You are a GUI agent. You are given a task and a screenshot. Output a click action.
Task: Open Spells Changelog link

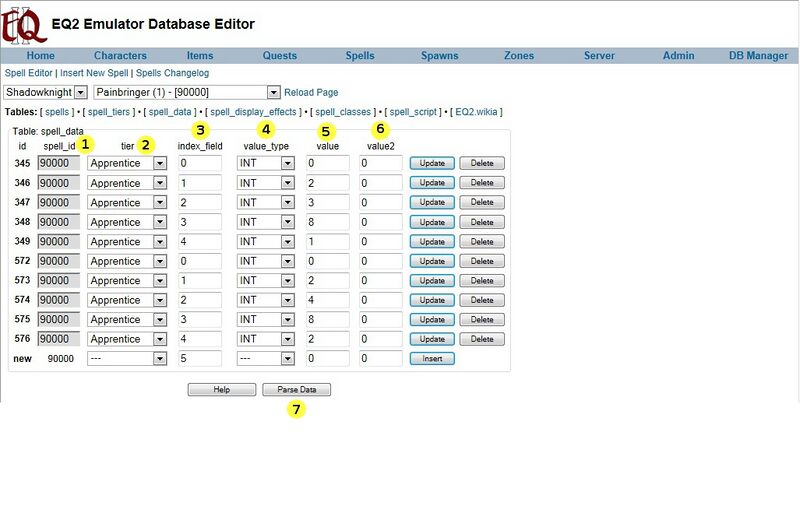click(x=172, y=73)
